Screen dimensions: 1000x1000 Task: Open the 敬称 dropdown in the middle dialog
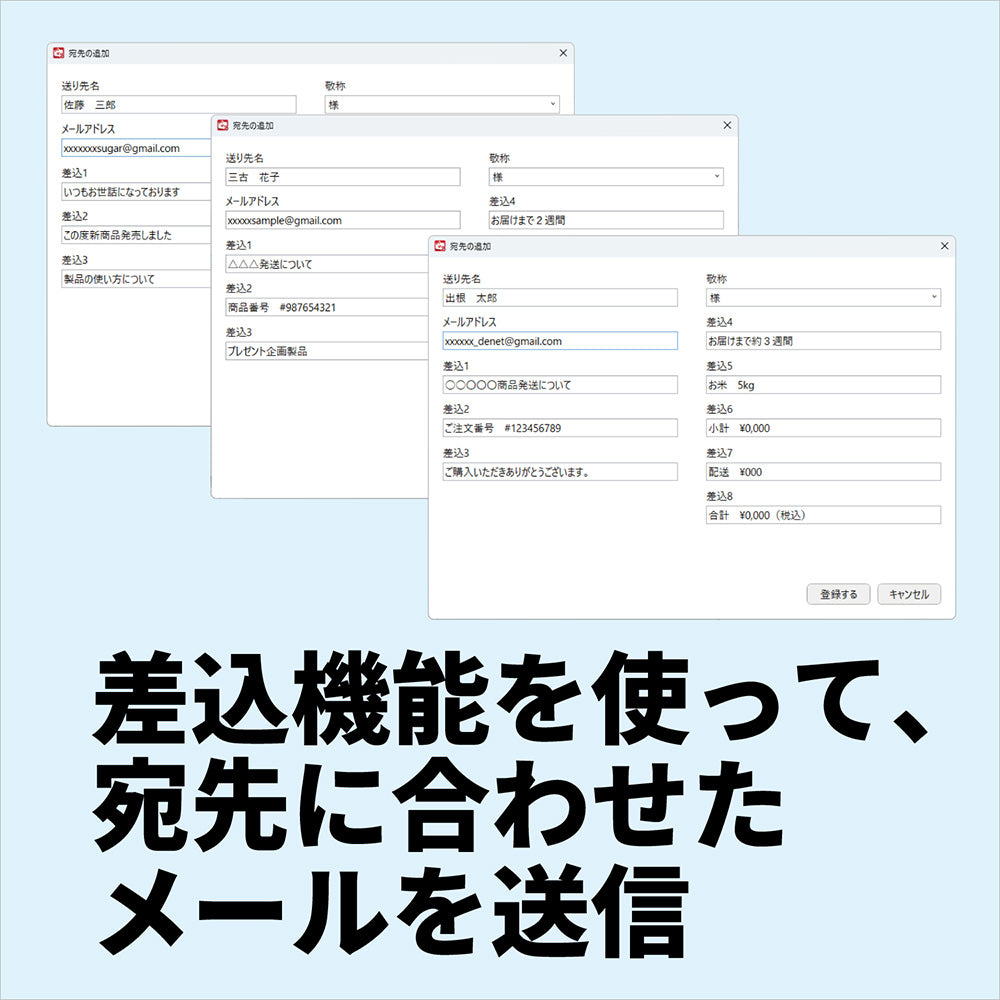pos(606,177)
